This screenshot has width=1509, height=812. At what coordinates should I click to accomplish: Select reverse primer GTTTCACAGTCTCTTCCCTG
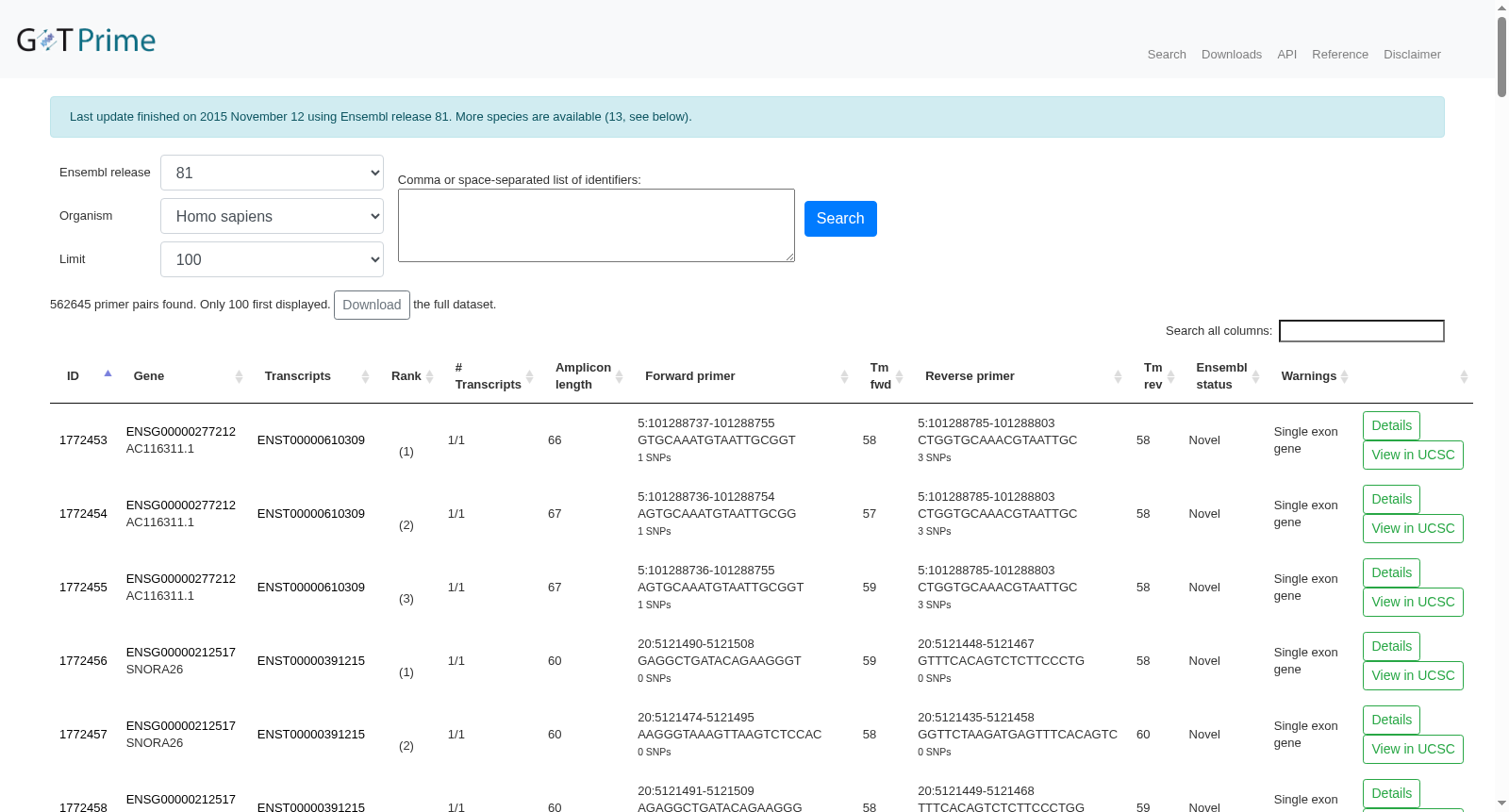coord(1001,661)
